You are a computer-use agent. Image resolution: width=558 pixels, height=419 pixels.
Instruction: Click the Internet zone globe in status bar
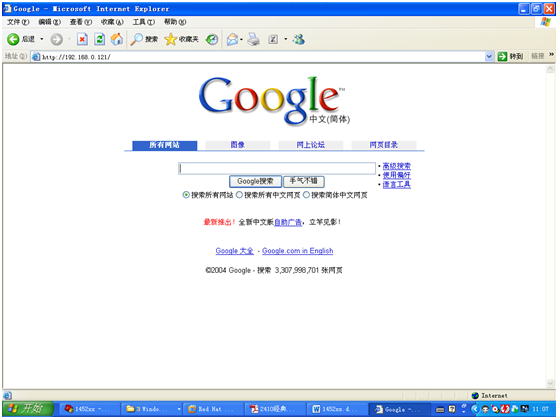tap(475, 396)
